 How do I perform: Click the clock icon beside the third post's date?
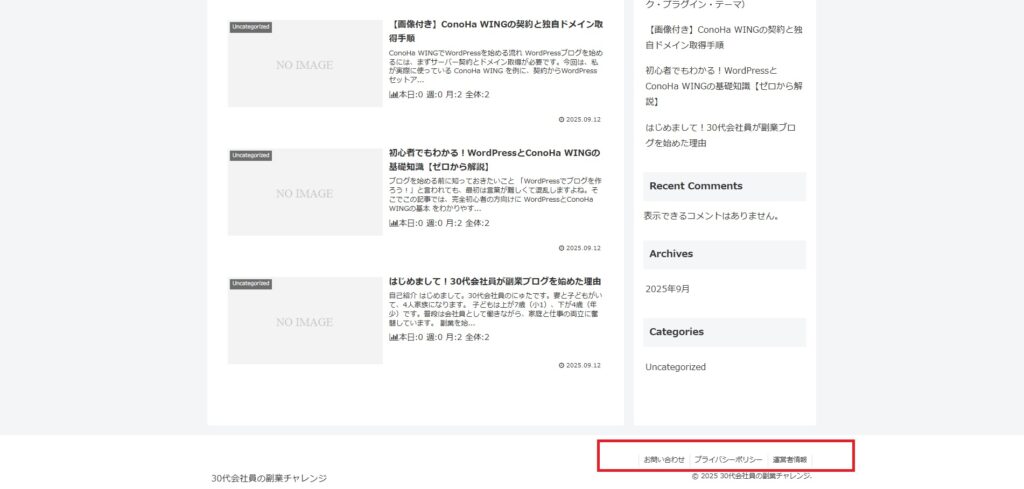click(561, 365)
